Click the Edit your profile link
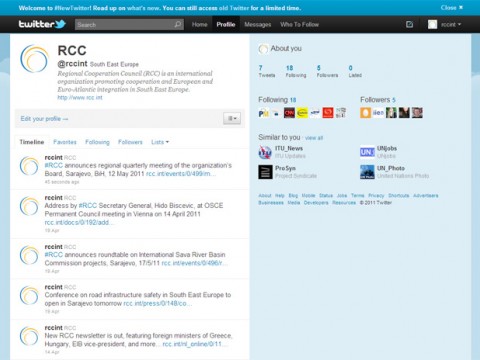This screenshot has height=360, width=480. pos(44,119)
